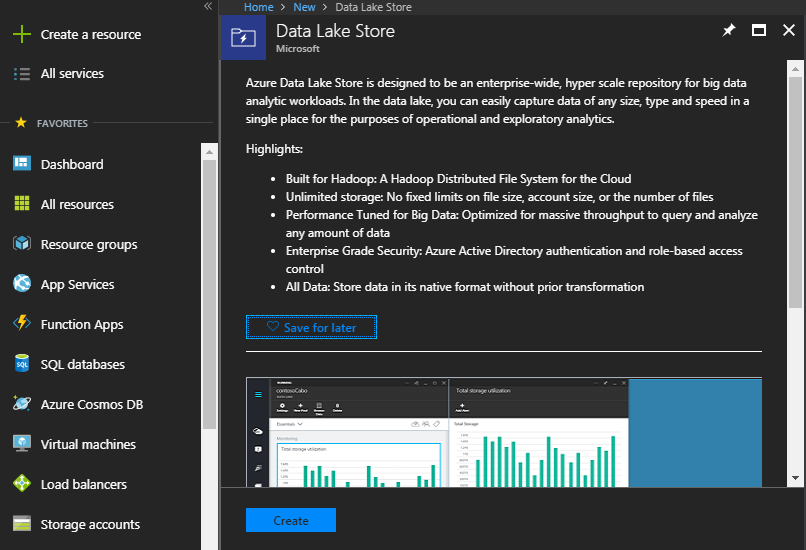Click the Save for later button

[x=311, y=327]
